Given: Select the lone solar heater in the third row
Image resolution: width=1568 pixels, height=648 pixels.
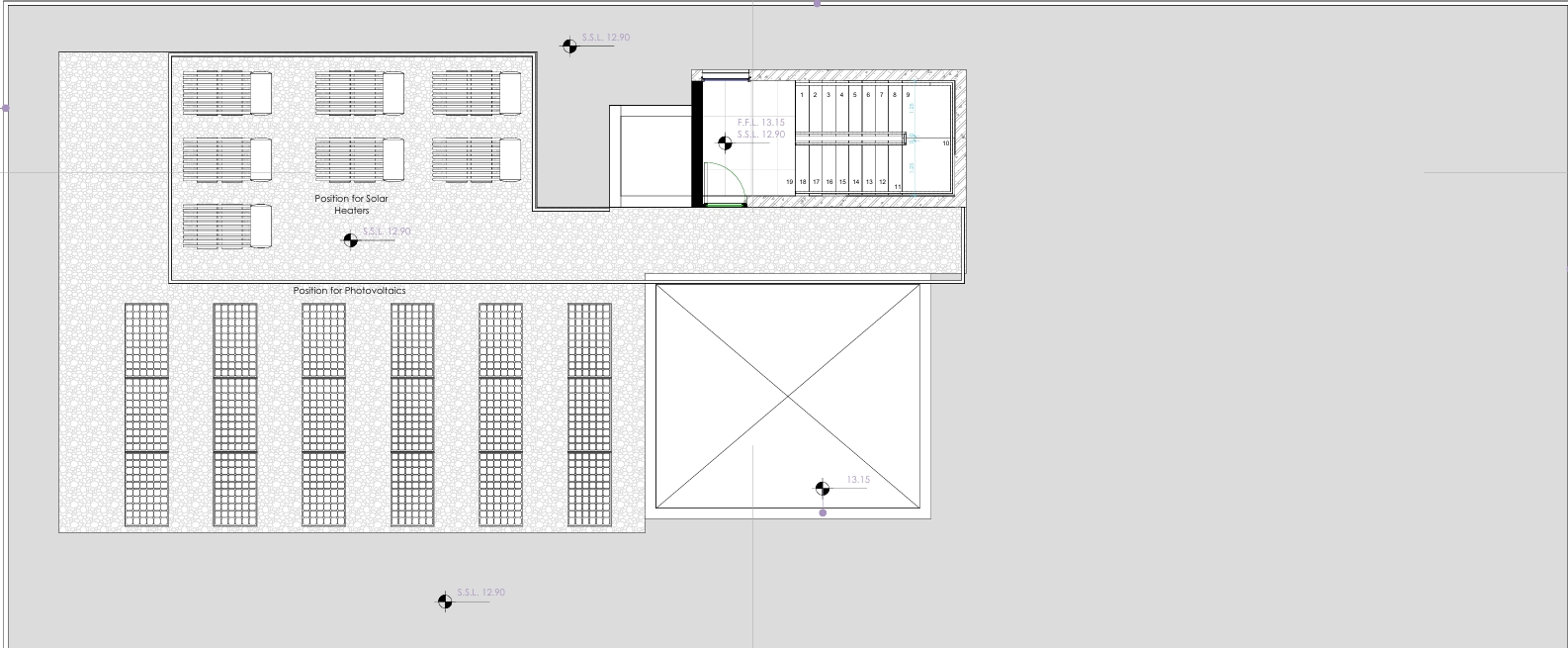Looking at the screenshot, I should click(x=227, y=226).
